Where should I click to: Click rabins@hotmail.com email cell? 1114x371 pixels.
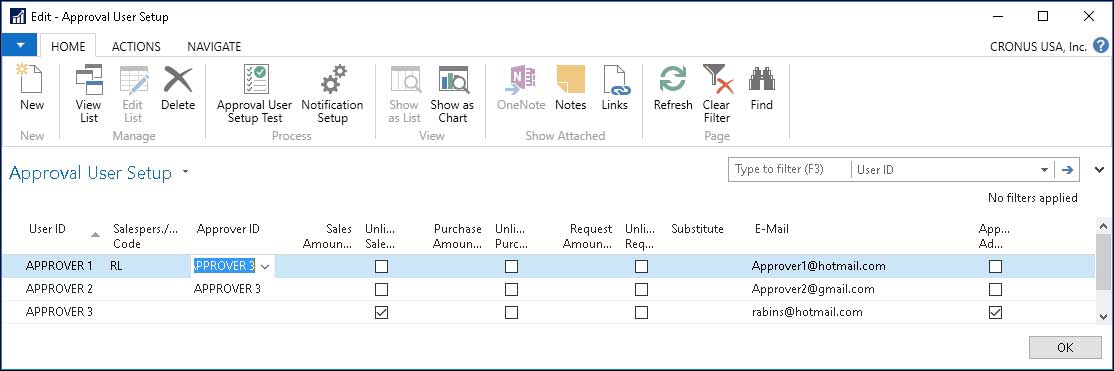(807, 312)
